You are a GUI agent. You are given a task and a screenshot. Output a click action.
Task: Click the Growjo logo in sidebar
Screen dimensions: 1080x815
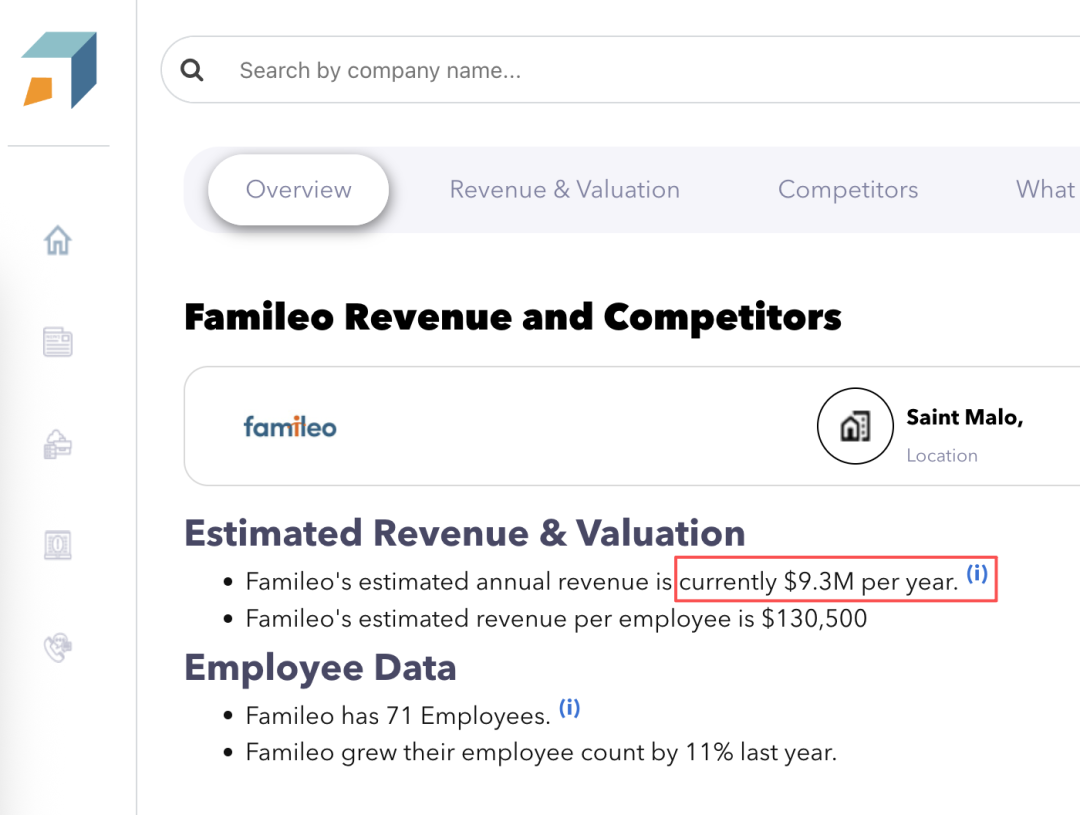click(x=59, y=70)
